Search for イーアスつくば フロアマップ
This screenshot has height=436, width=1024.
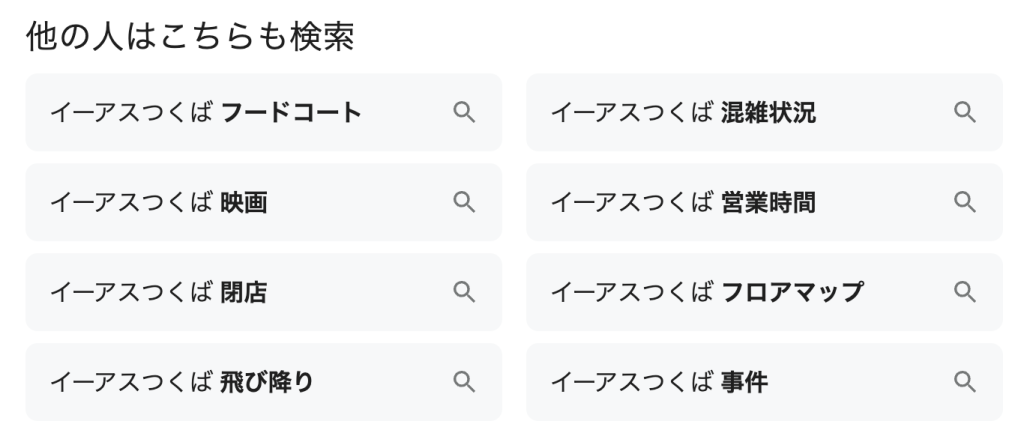coord(706,292)
